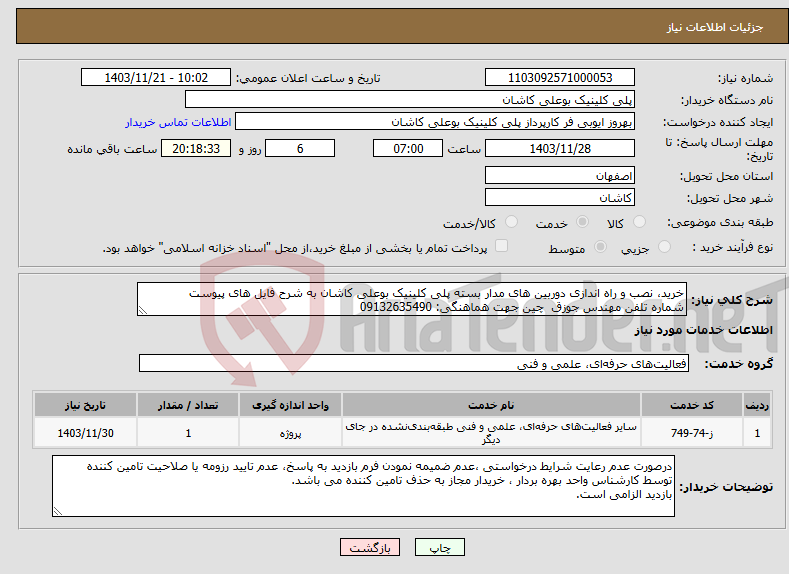The image size is (789, 574).
Task: Click the توضیحات خریدار text area
Action: tap(363, 486)
